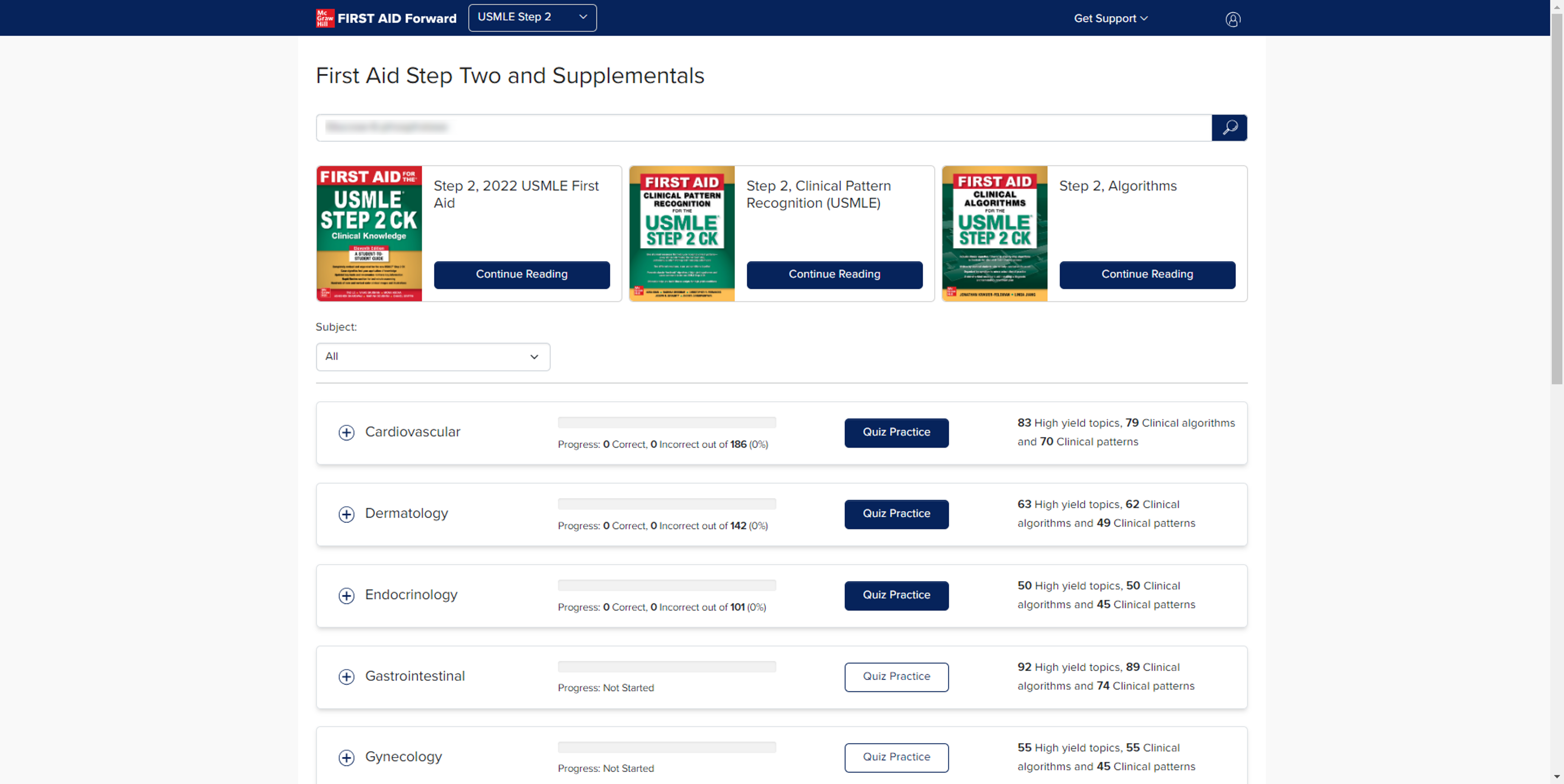1564x784 pixels.
Task: Open the USMLE Step 2 dropdown
Action: tap(532, 18)
